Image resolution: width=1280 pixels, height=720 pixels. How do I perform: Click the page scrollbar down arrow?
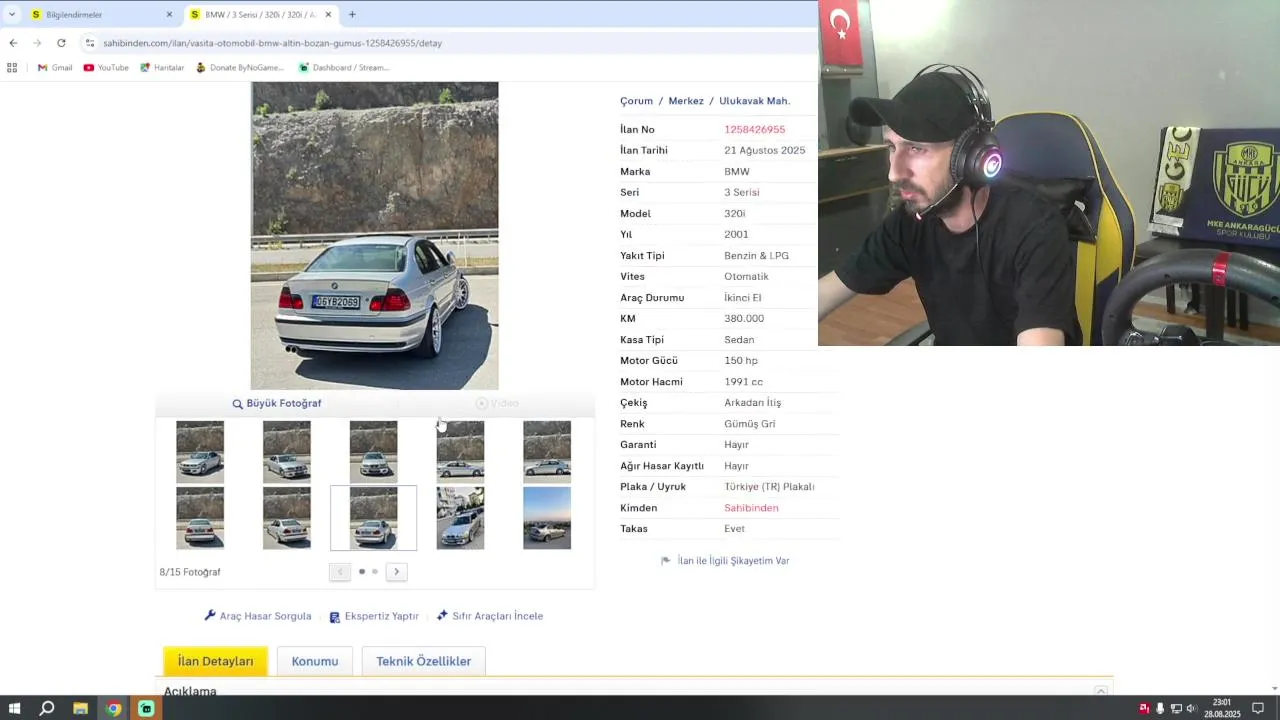1274,688
